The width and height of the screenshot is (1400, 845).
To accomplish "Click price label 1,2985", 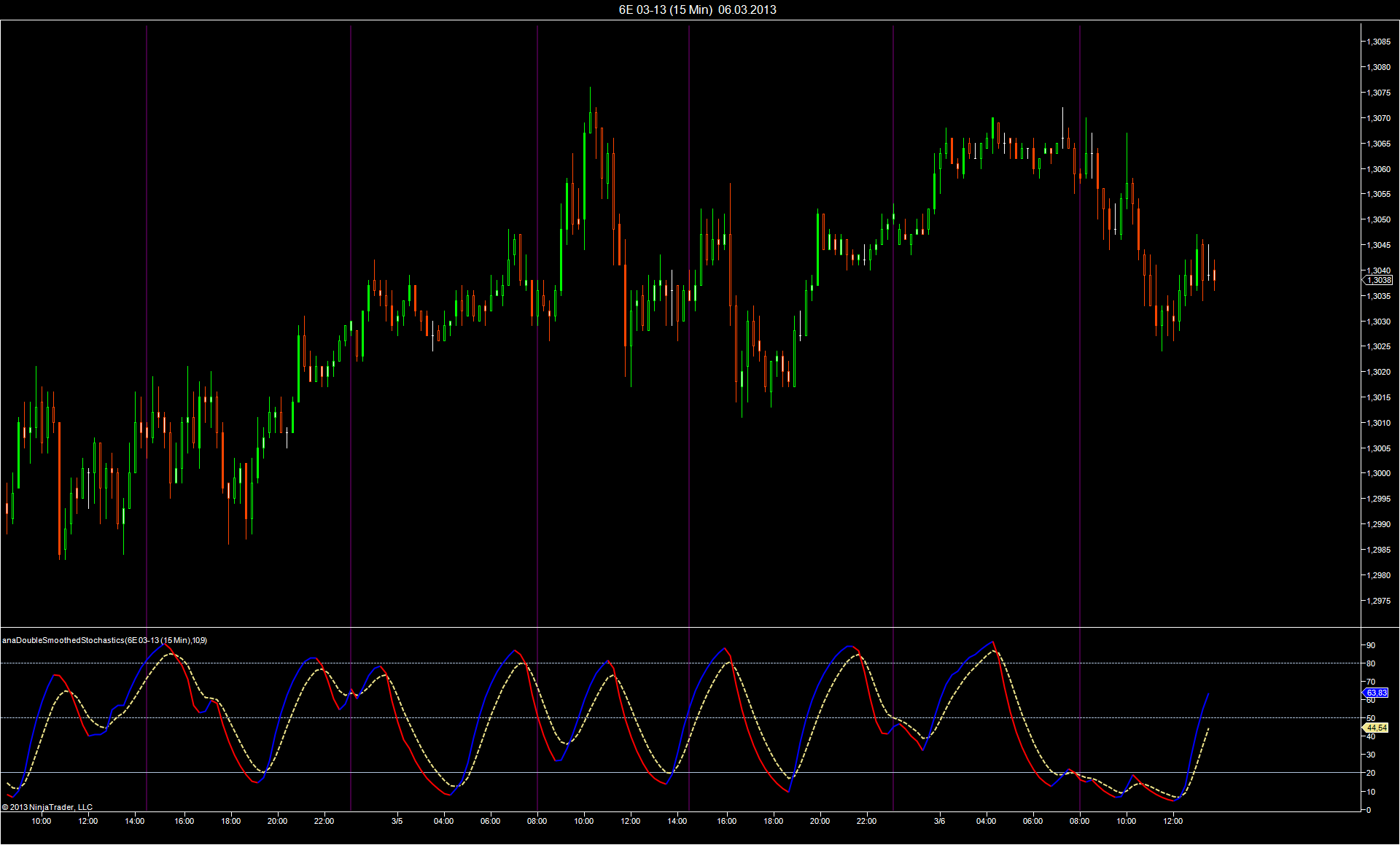I will tap(1379, 550).
